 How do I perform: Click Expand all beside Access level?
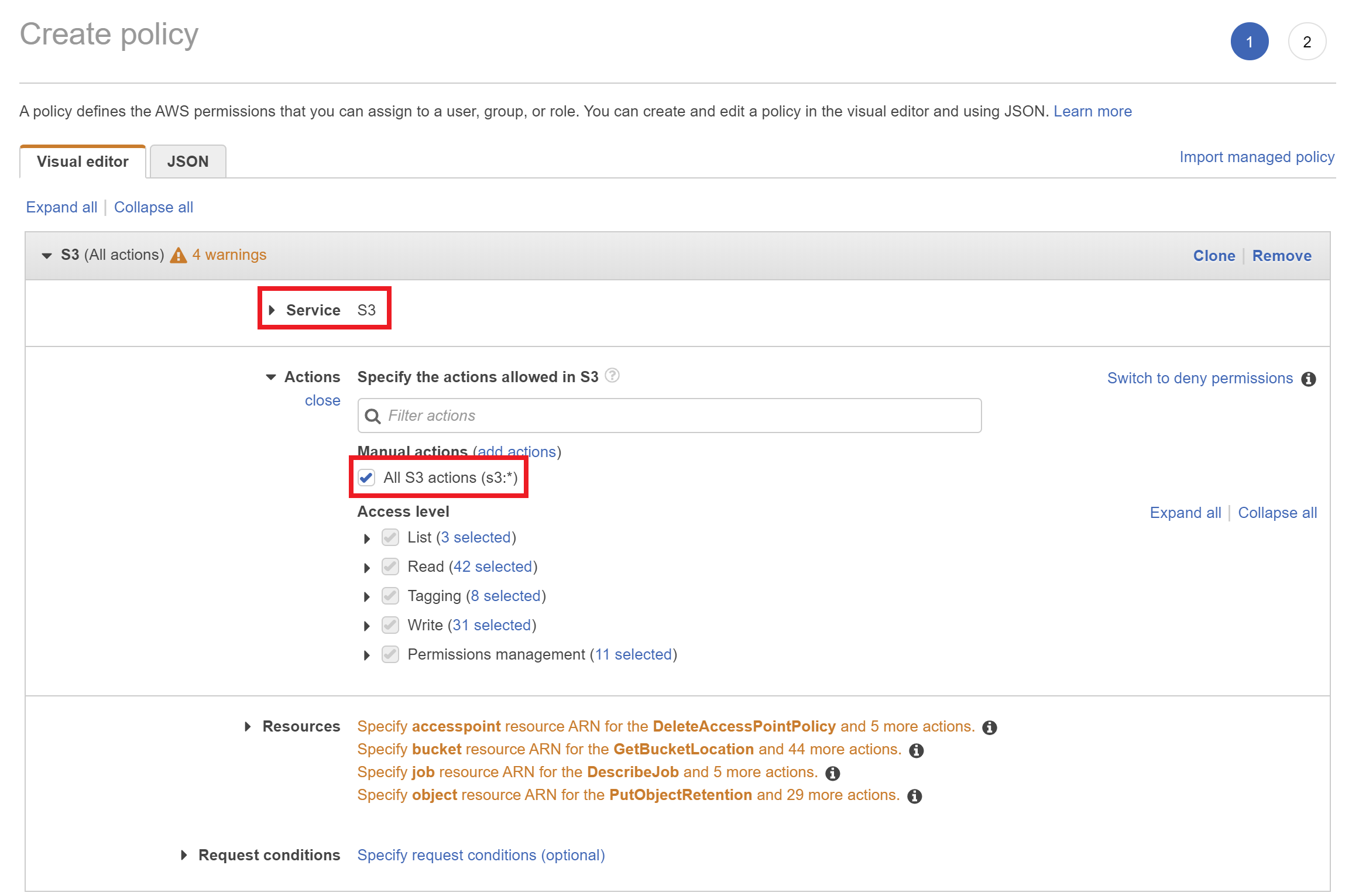point(1185,513)
